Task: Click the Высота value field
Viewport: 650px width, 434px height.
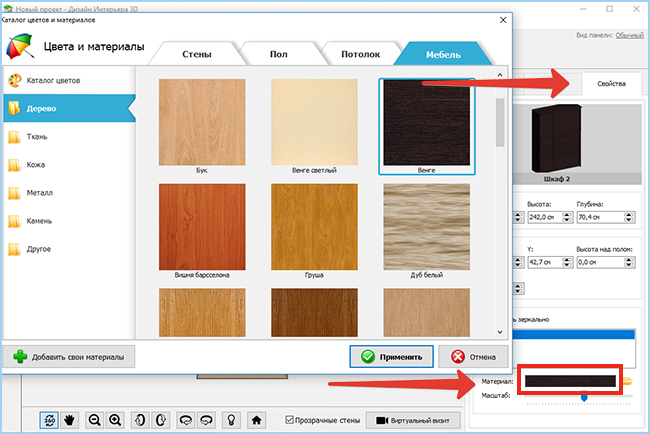Action: 545,217
